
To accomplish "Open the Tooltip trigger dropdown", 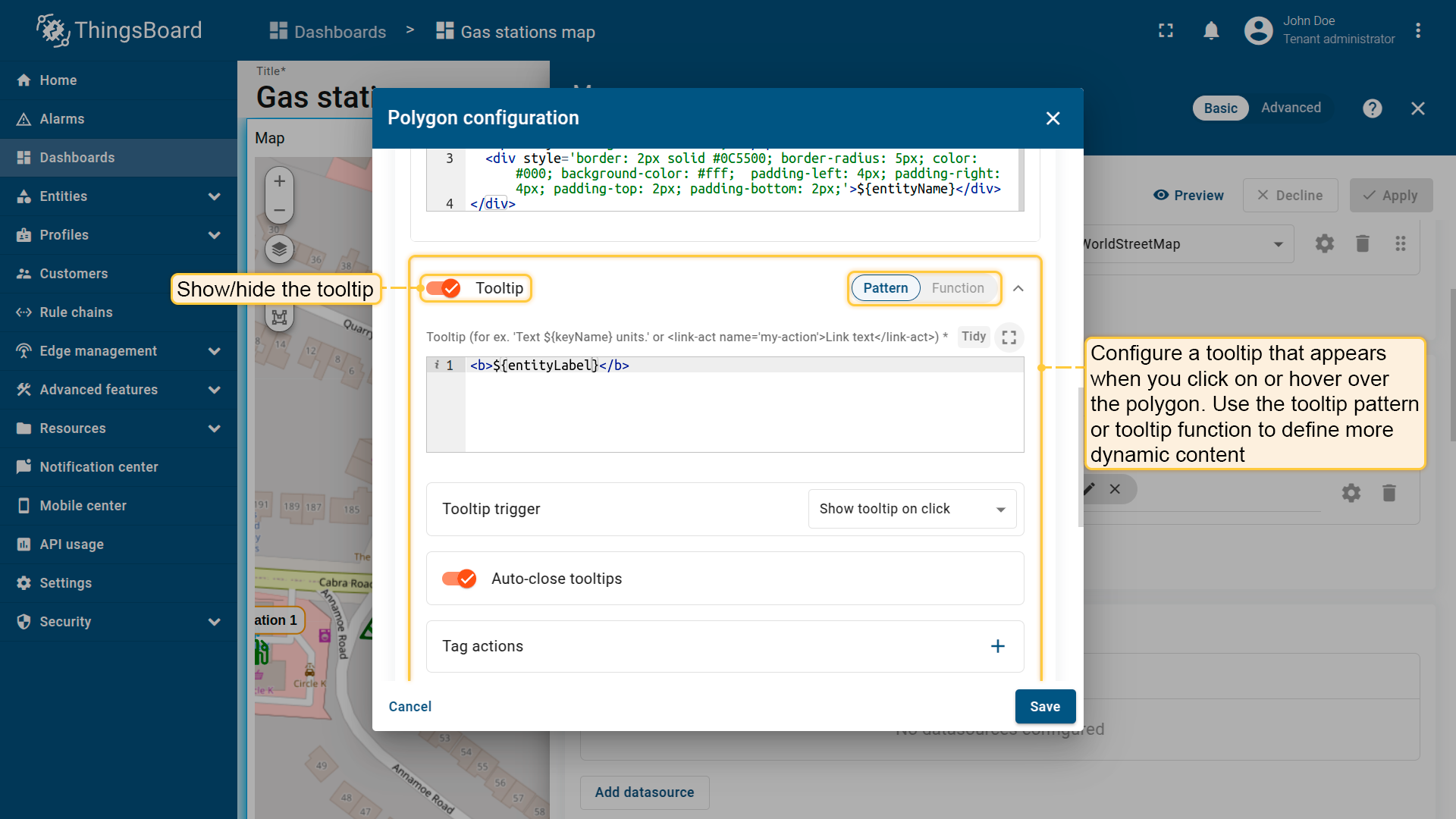I will [x=912, y=509].
